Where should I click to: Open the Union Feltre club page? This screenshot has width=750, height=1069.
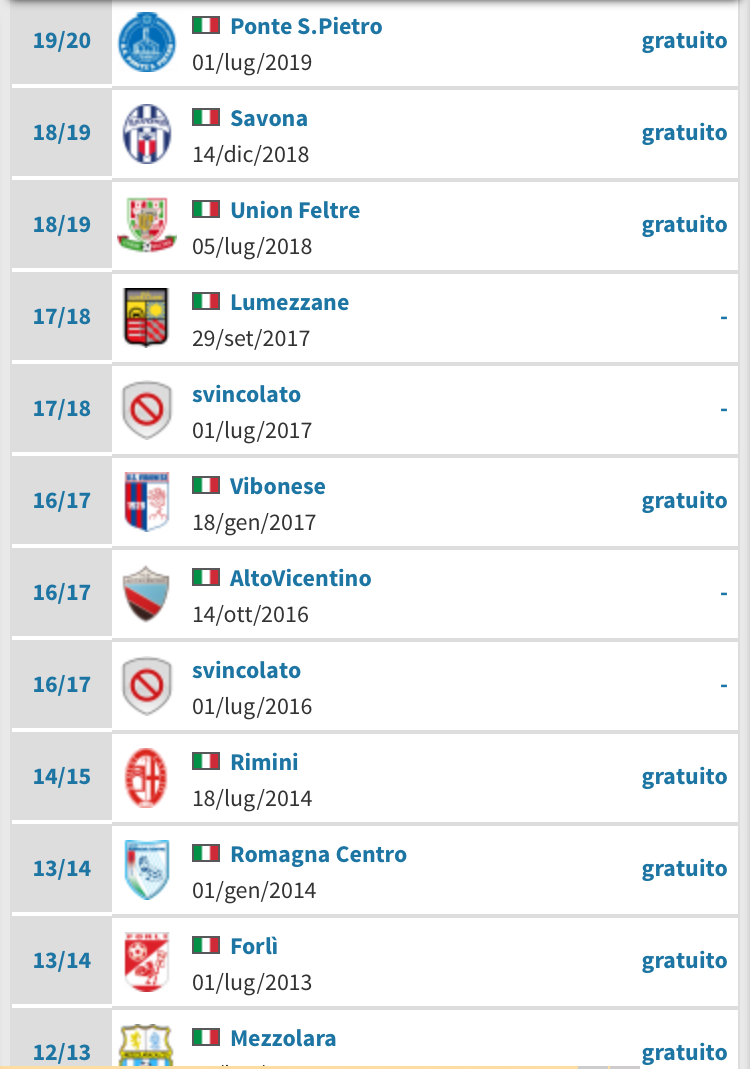[x=295, y=210]
